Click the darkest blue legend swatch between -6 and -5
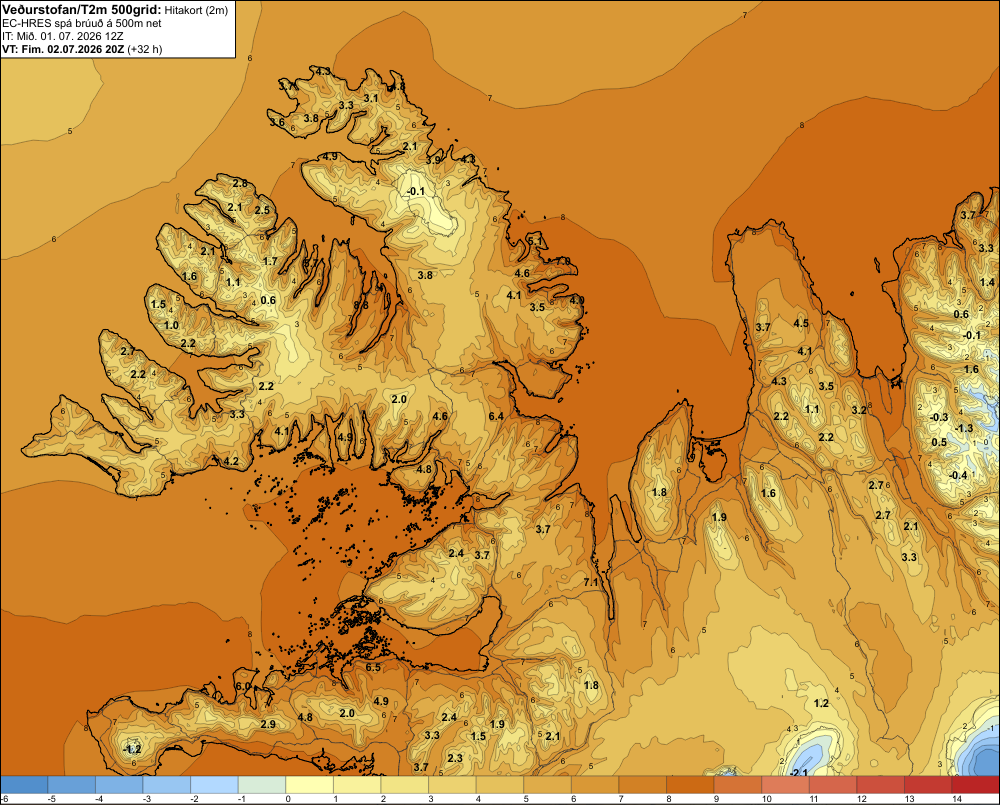This screenshot has height=805, width=1000. [x=24, y=785]
